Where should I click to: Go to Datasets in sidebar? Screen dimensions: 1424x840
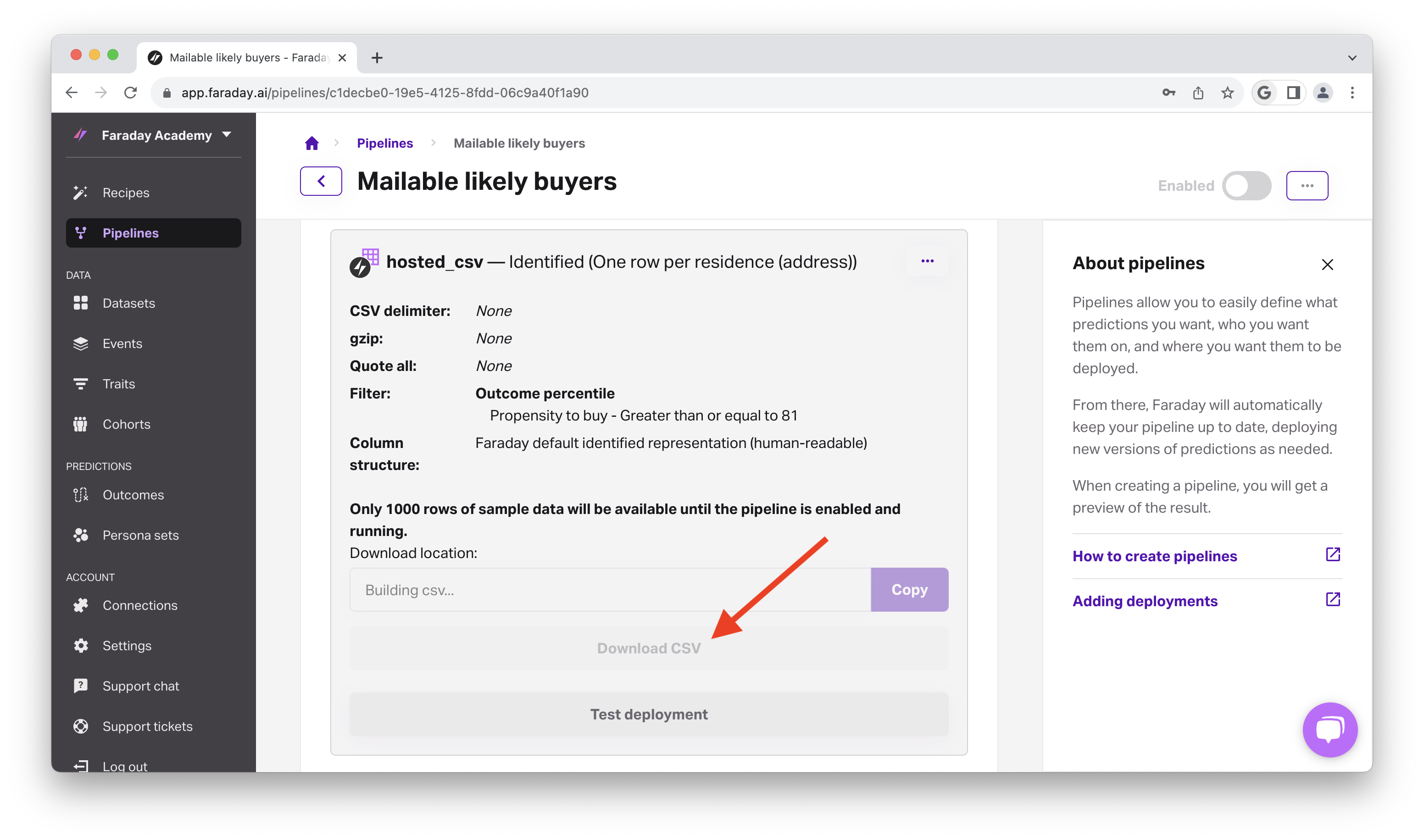[128, 304]
